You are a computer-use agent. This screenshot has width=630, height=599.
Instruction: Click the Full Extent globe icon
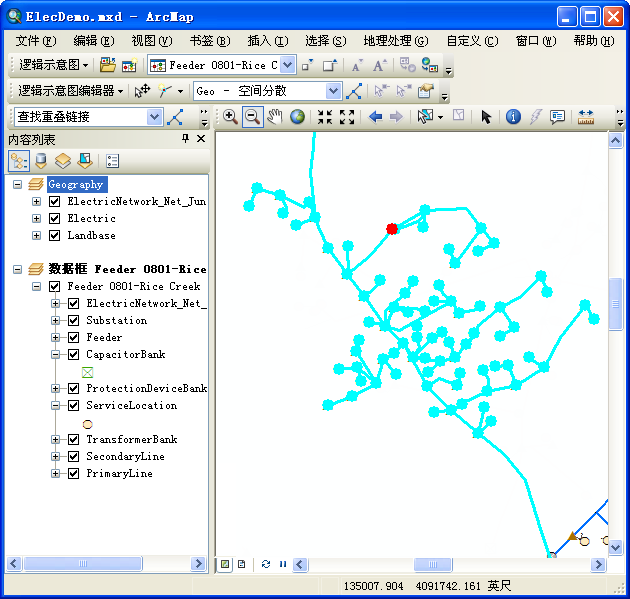click(x=297, y=117)
